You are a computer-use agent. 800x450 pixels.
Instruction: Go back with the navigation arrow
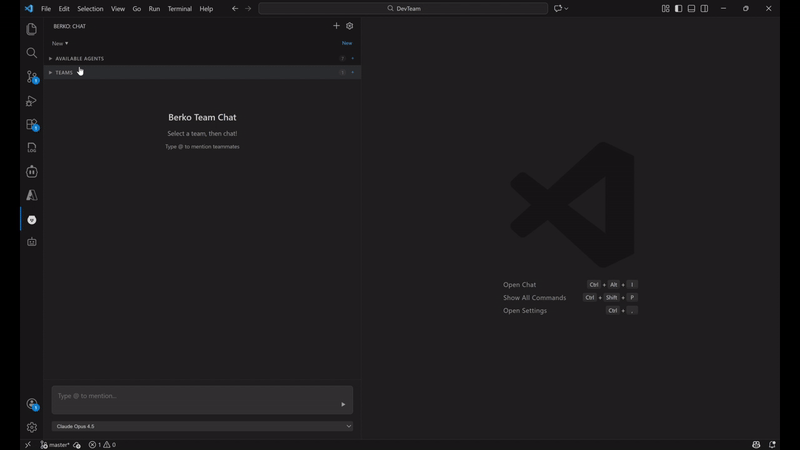point(235,8)
